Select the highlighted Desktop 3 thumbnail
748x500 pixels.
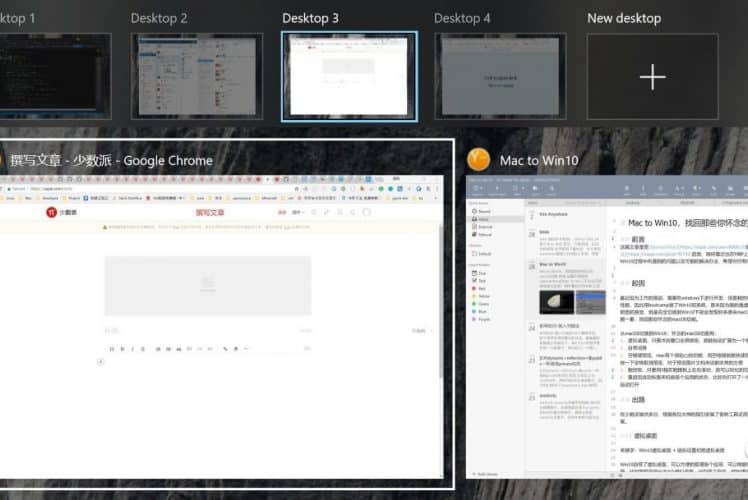pos(349,76)
